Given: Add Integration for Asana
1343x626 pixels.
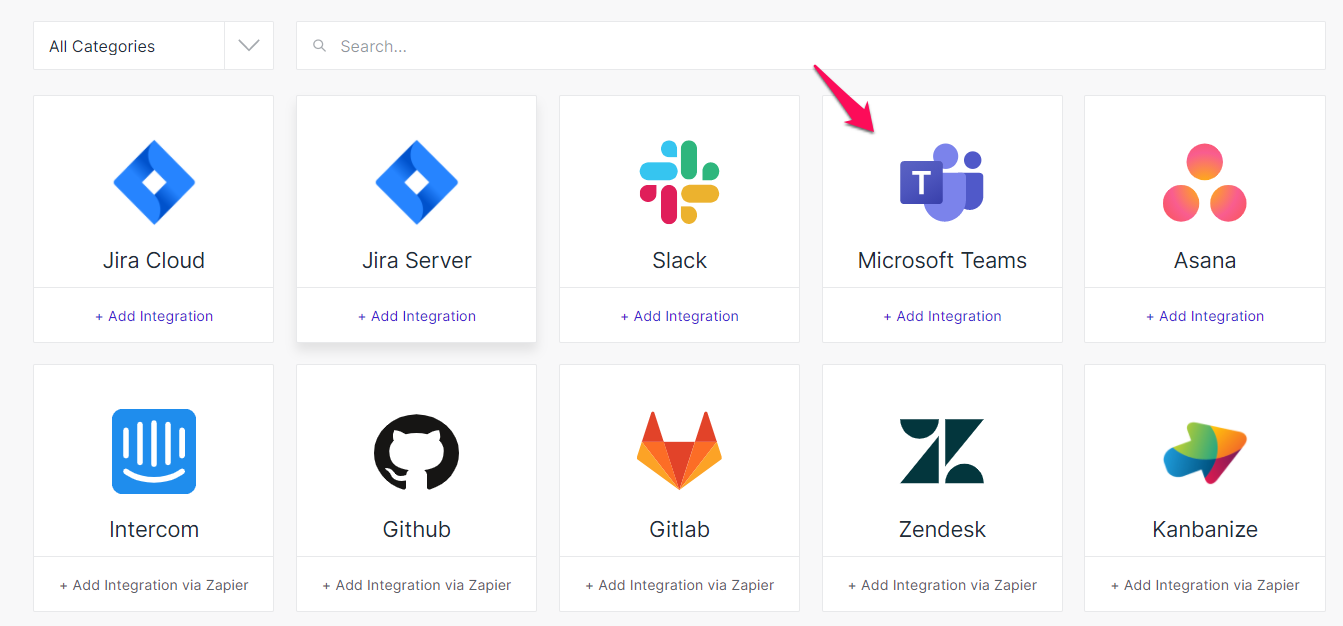Looking at the screenshot, I should click(1205, 316).
